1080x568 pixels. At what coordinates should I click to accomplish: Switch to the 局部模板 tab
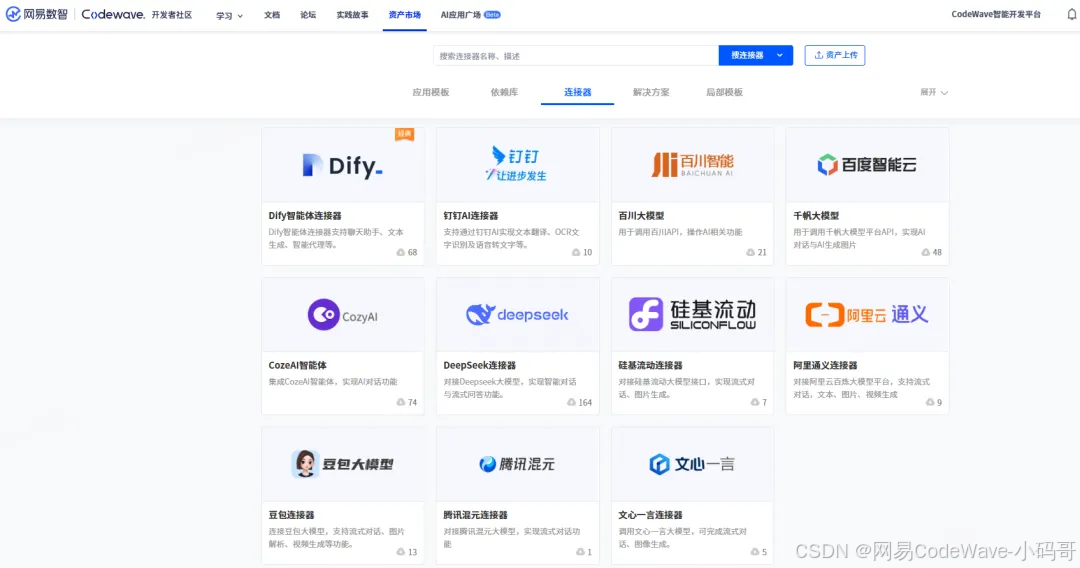[x=724, y=92]
